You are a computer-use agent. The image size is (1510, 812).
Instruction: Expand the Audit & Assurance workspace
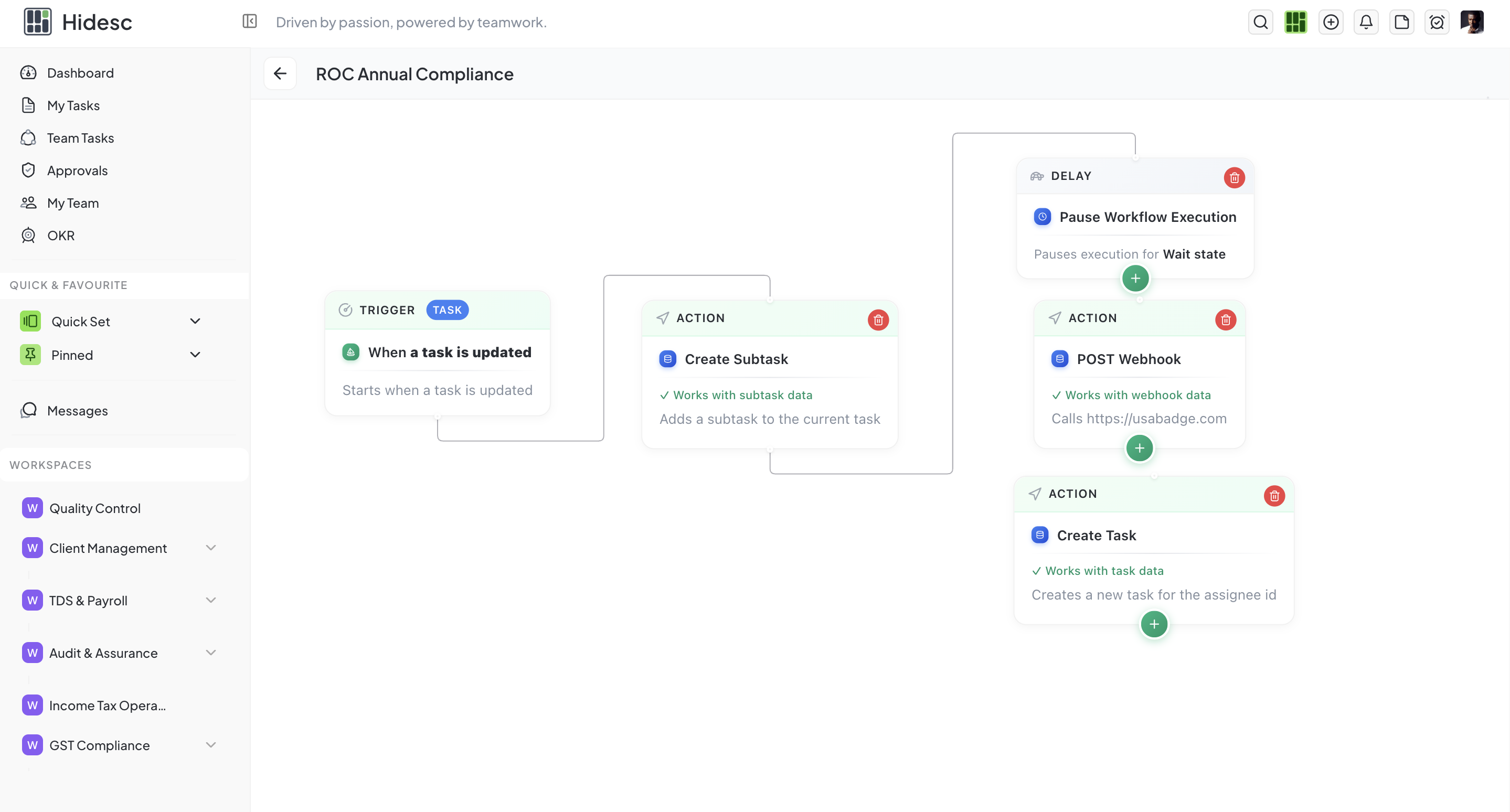[x=211, y=652]
